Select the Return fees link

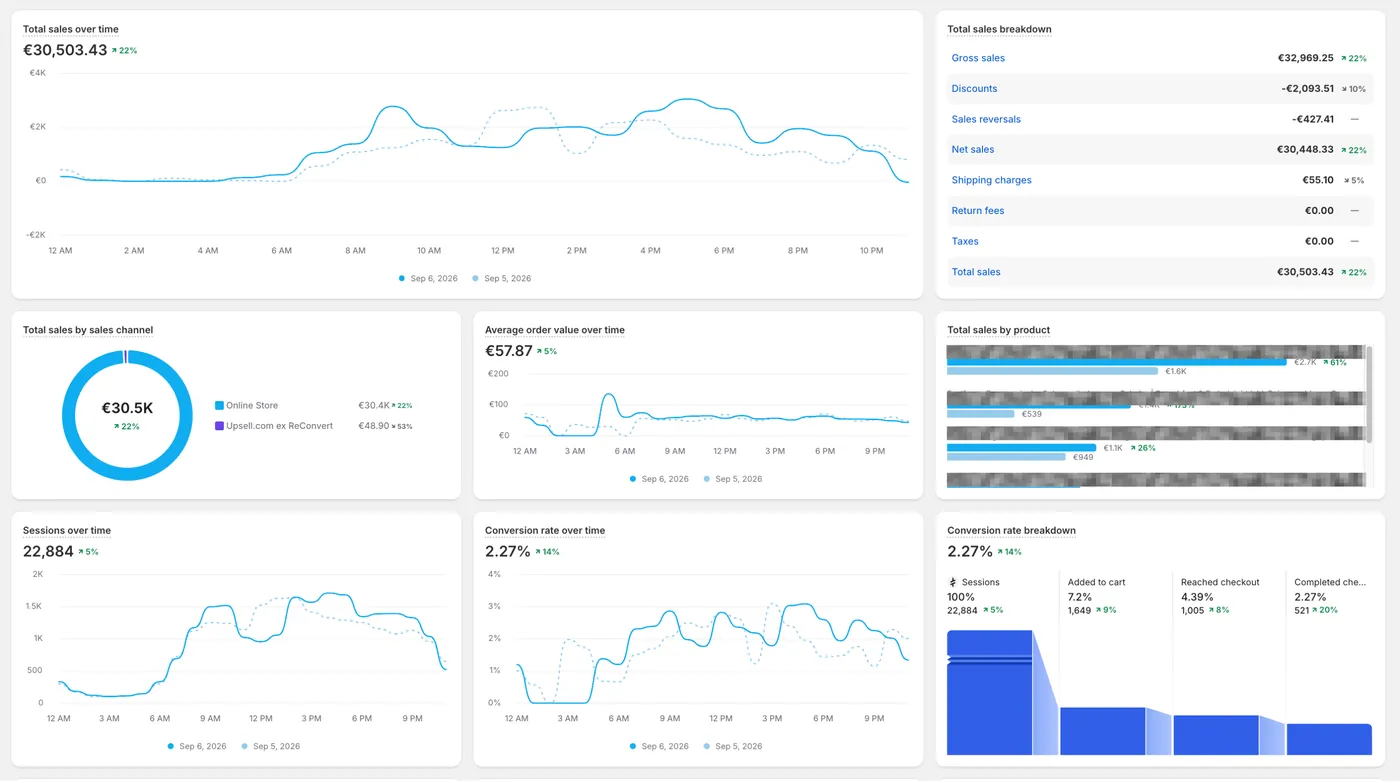coord(978,211)
